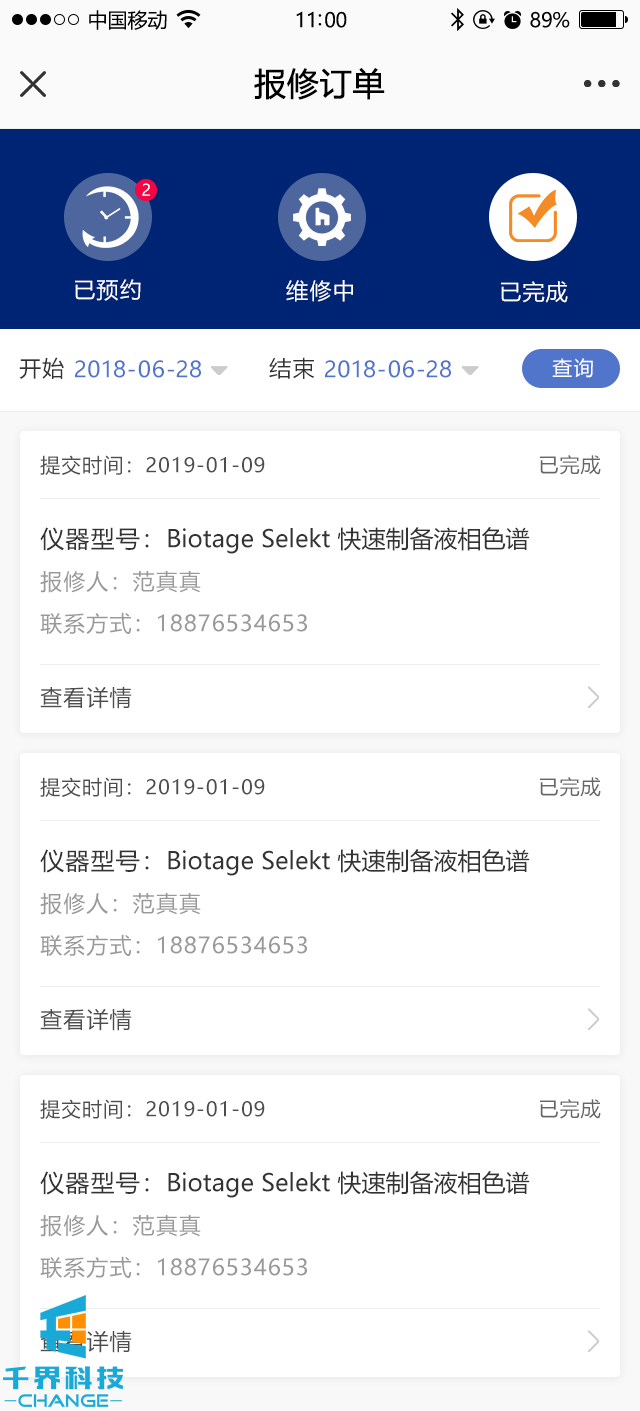
Task: Open the 维修中 gear icon
Action: (321, 217)
